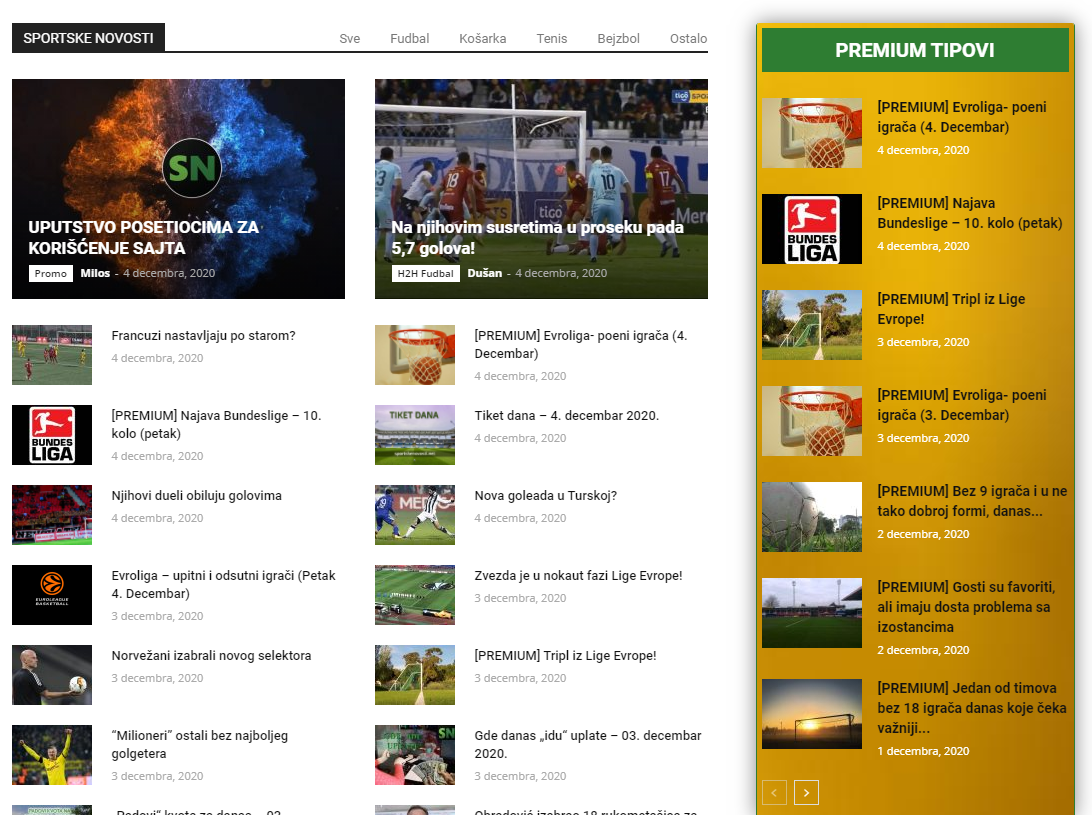
Task: Switch to the Fudbal tab
Action: point(410,38)
